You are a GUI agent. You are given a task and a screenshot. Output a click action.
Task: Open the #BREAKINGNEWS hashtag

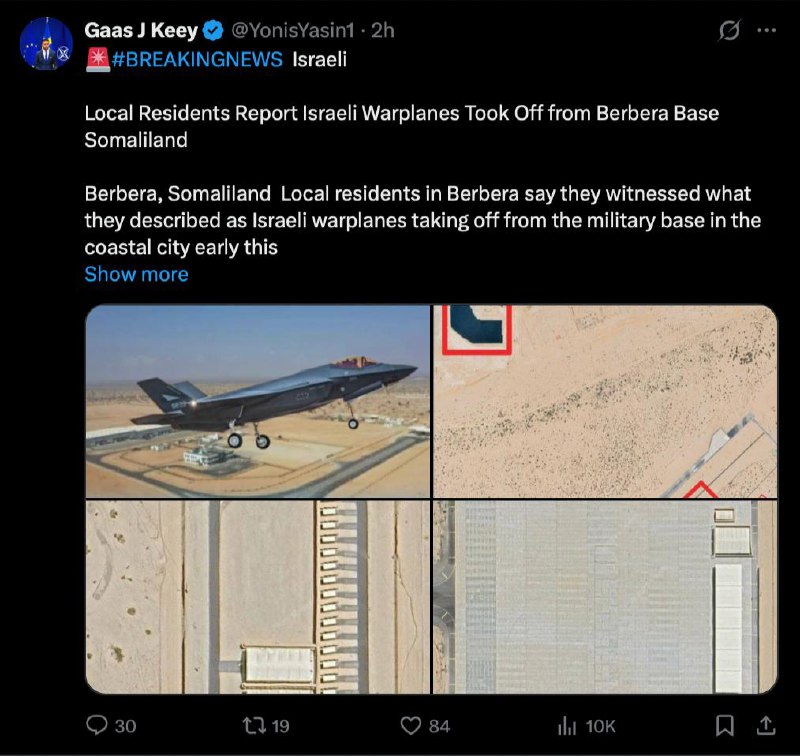[x=197, y=60]
